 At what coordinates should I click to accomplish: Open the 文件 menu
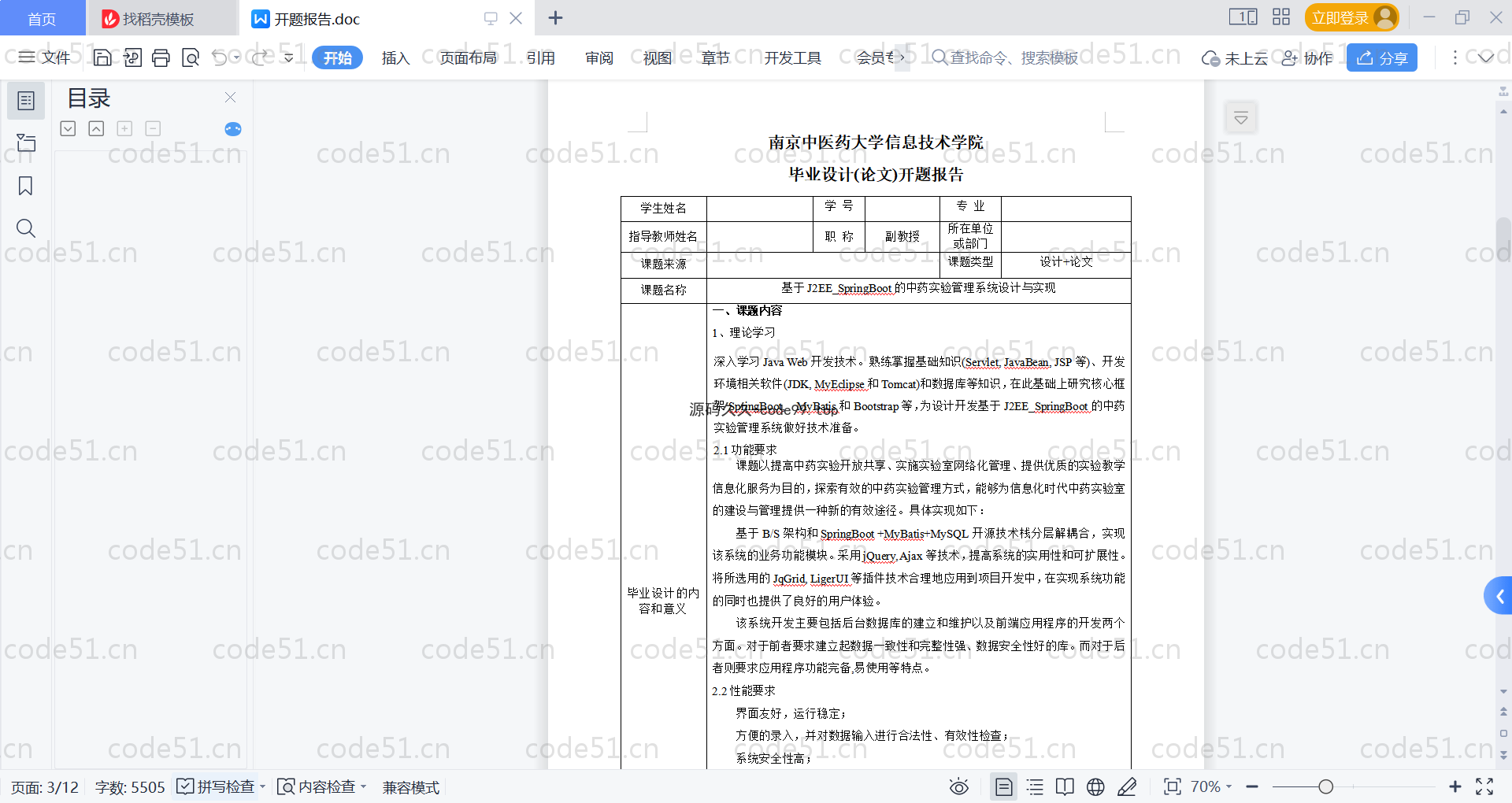(44, 57)
